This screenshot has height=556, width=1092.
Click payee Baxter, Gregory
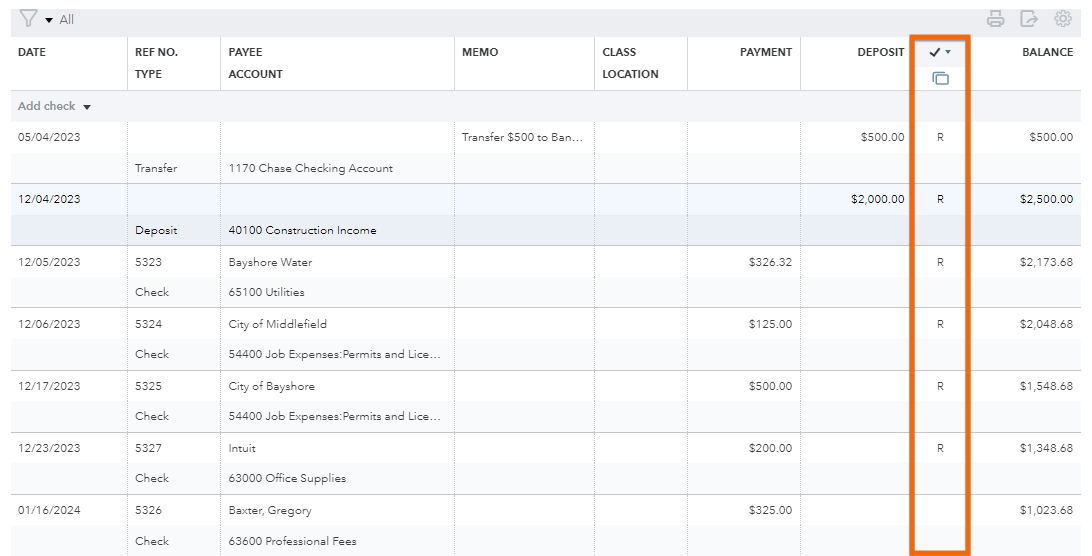[x=270, y=510]
